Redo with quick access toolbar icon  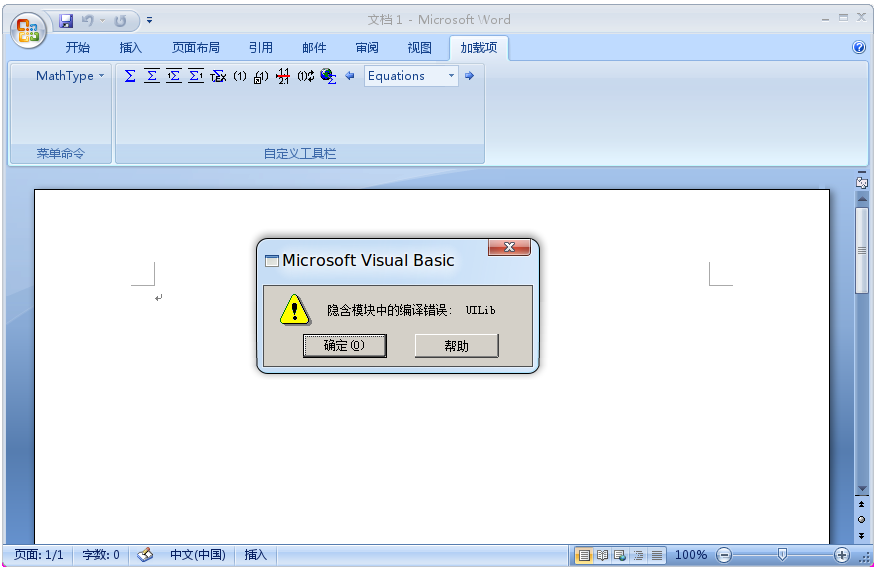click(x=120, y=21)
